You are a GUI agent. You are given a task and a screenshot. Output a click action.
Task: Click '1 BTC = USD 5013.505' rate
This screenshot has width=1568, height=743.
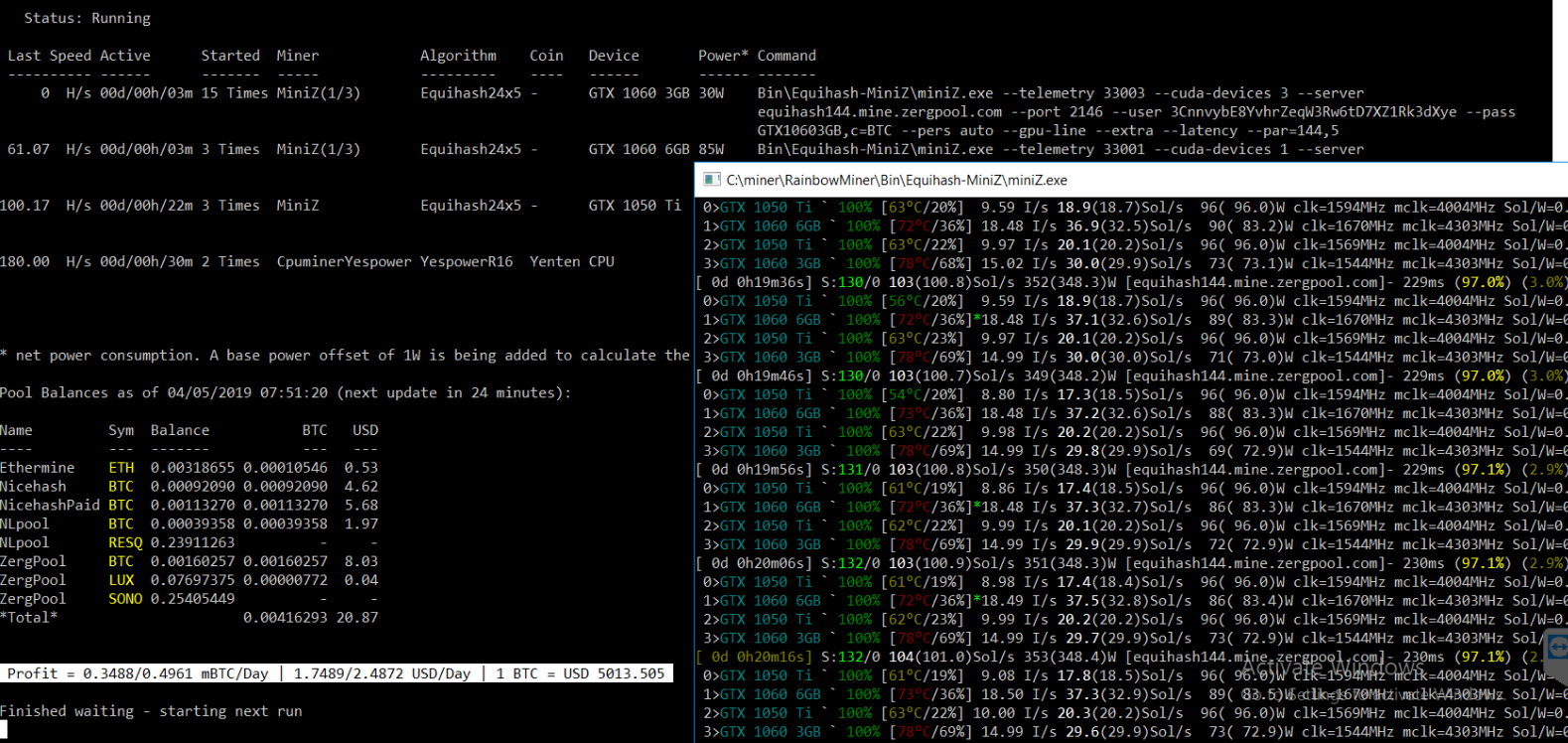[x=580, y=673]
